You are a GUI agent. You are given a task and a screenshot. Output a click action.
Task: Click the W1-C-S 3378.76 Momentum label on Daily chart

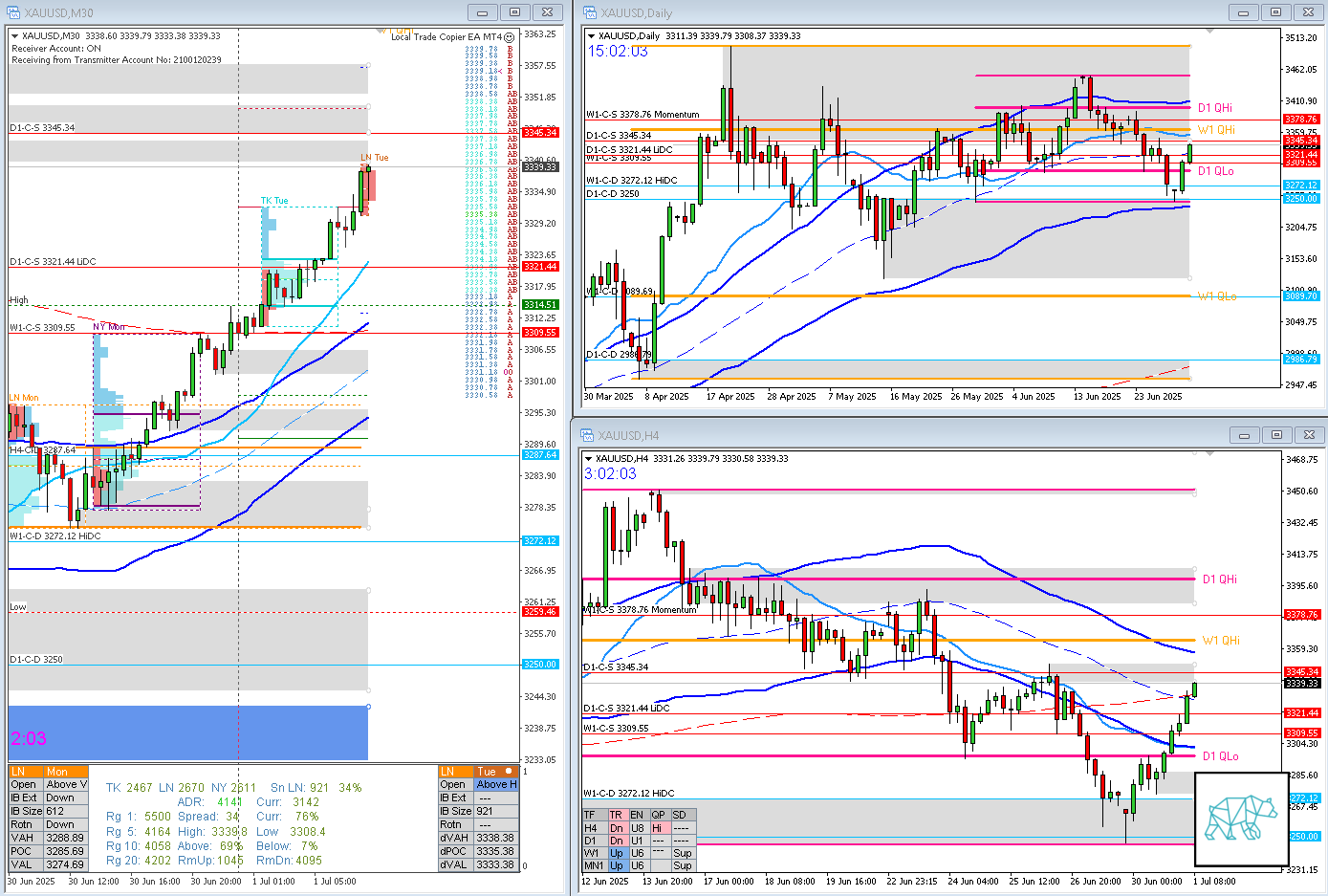coord(642,115)
